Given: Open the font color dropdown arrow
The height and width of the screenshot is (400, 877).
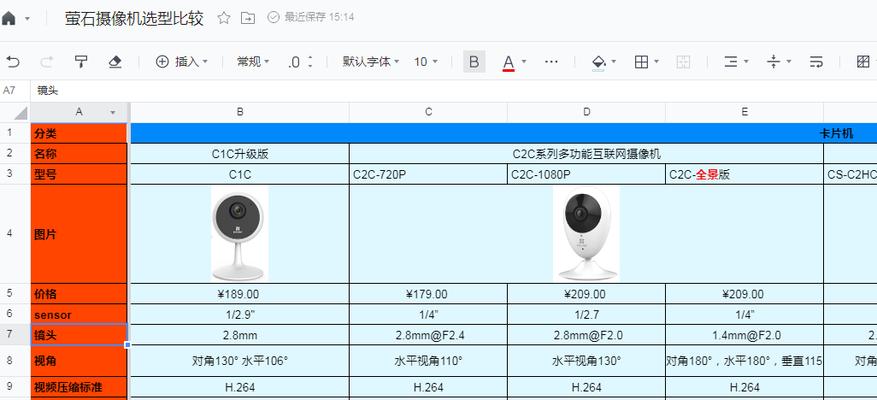Looking at the screenshot, I should coord(524,62).
